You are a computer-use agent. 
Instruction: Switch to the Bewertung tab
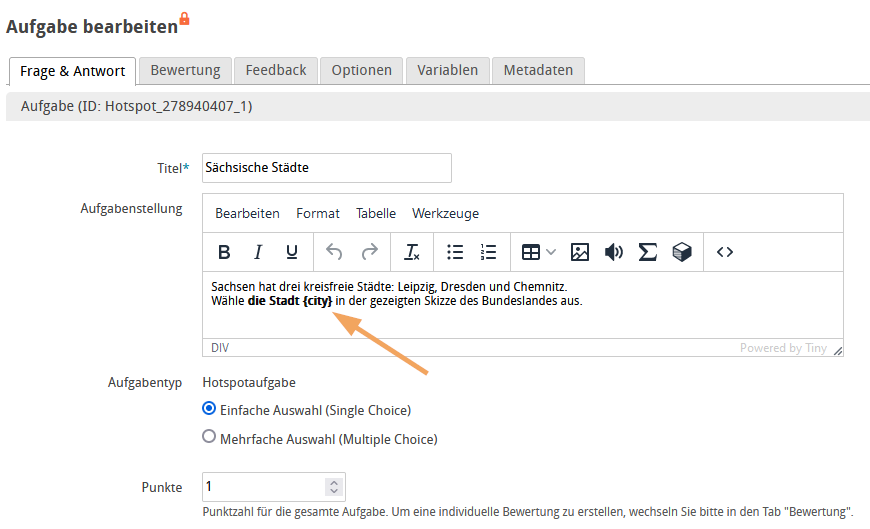(x=185, y=70)
